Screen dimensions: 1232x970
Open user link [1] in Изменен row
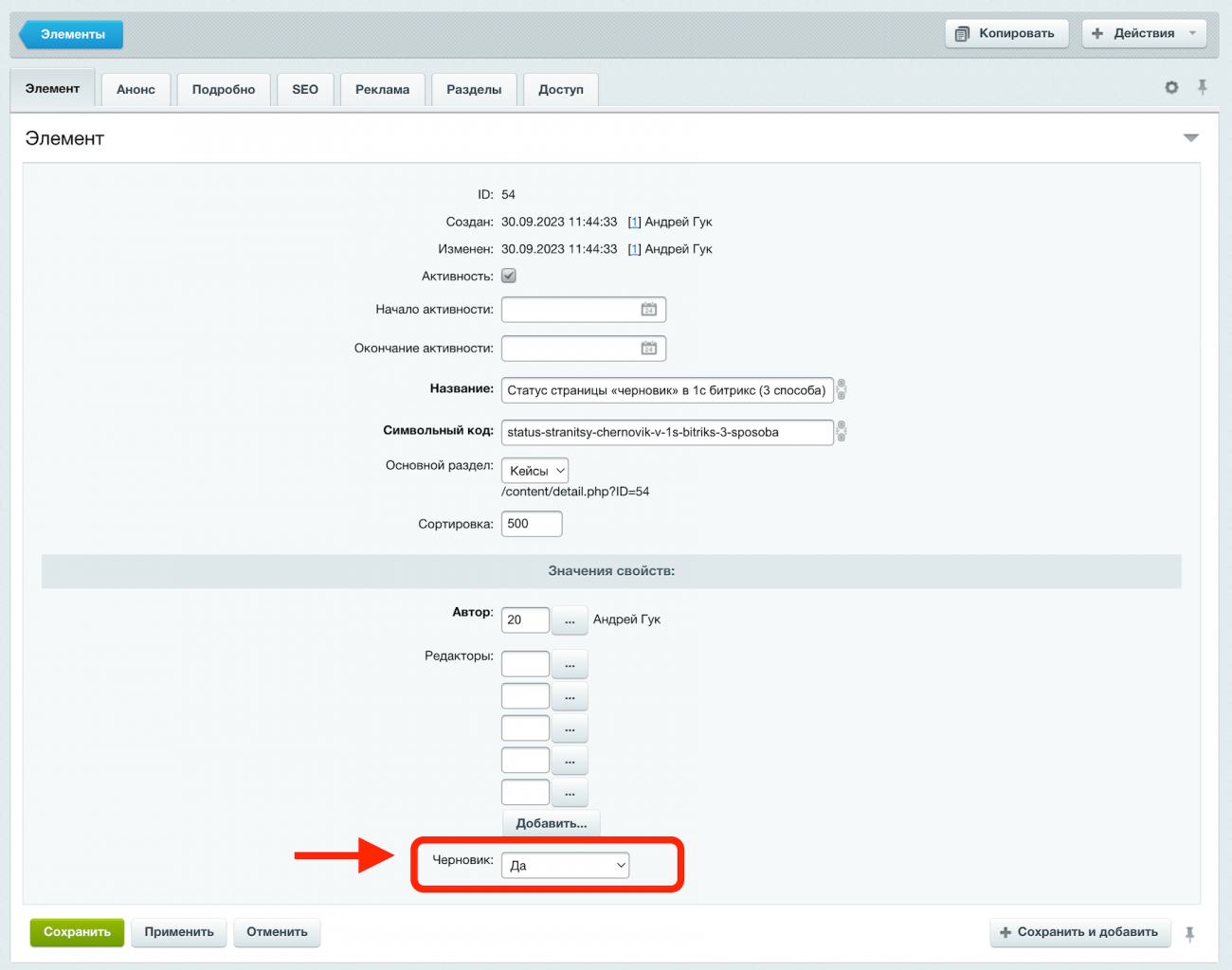pos(634,249)
